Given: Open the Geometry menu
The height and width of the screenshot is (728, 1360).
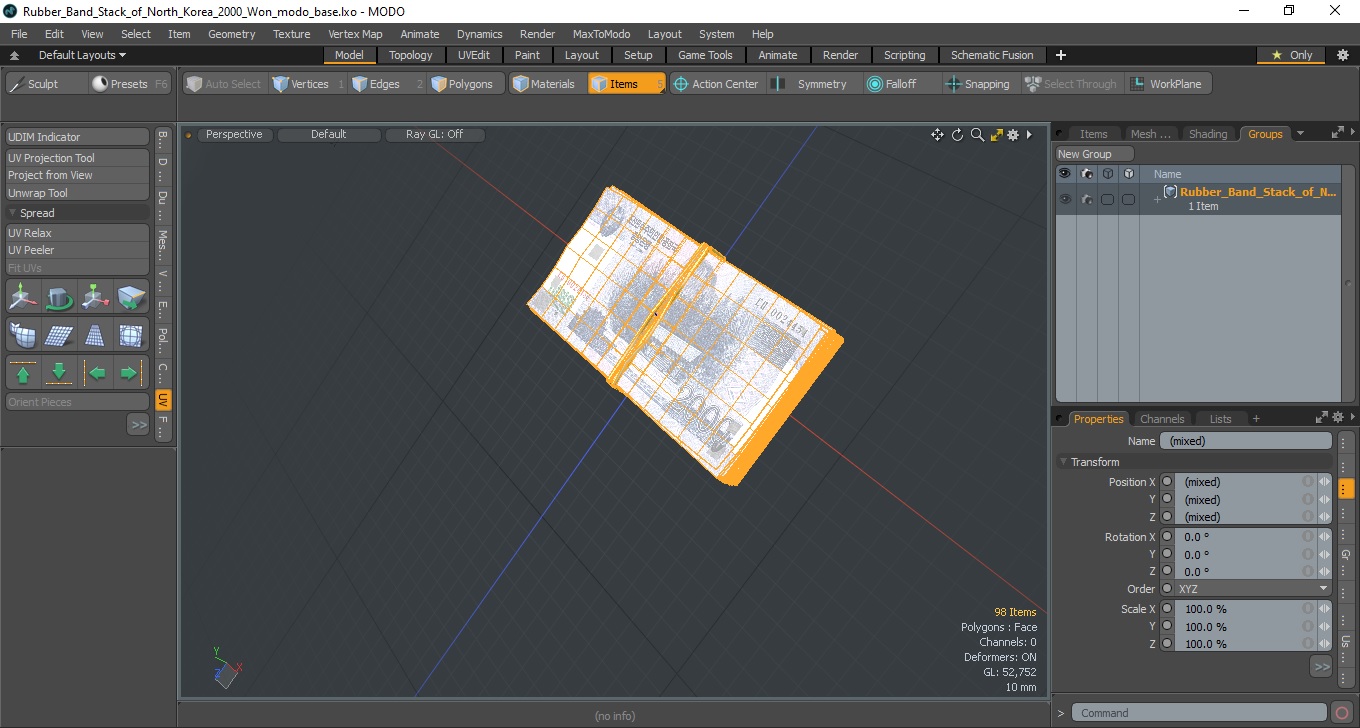Looking at the screenshot, I should coord(231,34).
